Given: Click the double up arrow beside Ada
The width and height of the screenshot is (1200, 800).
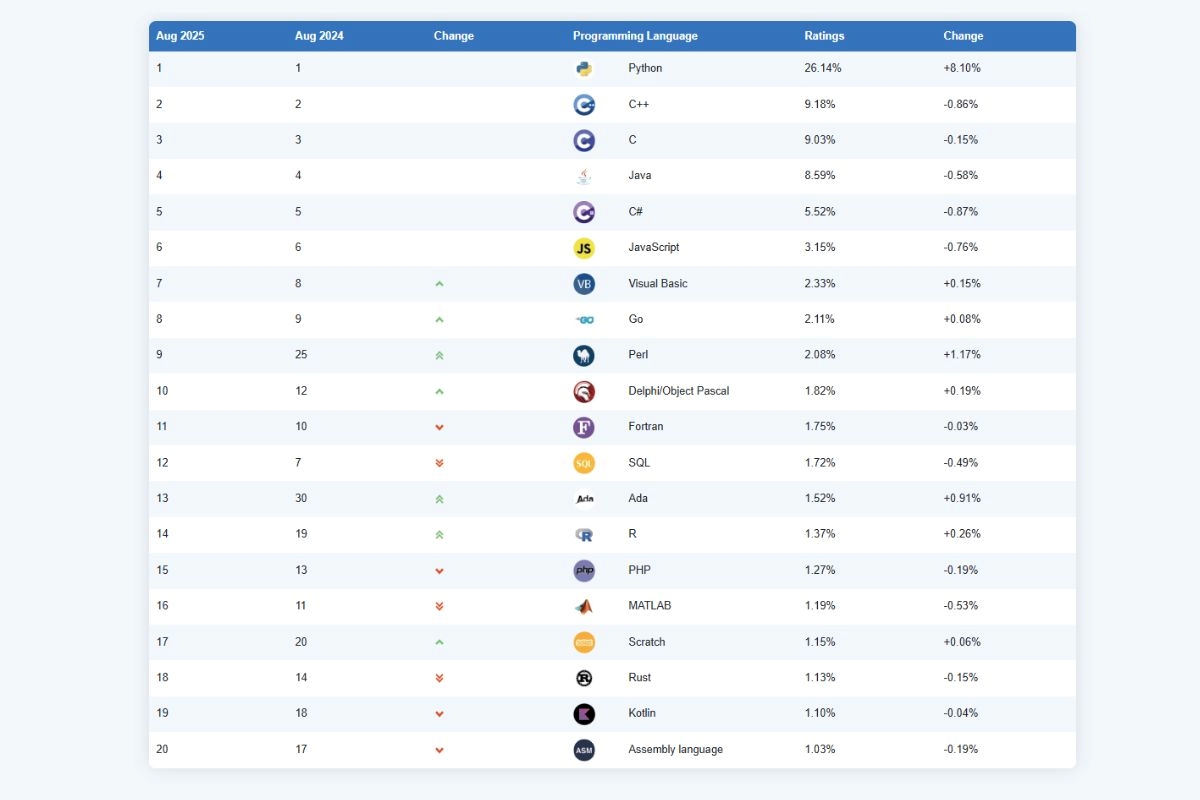Looking at the screenshot, I should pos(439,499).
